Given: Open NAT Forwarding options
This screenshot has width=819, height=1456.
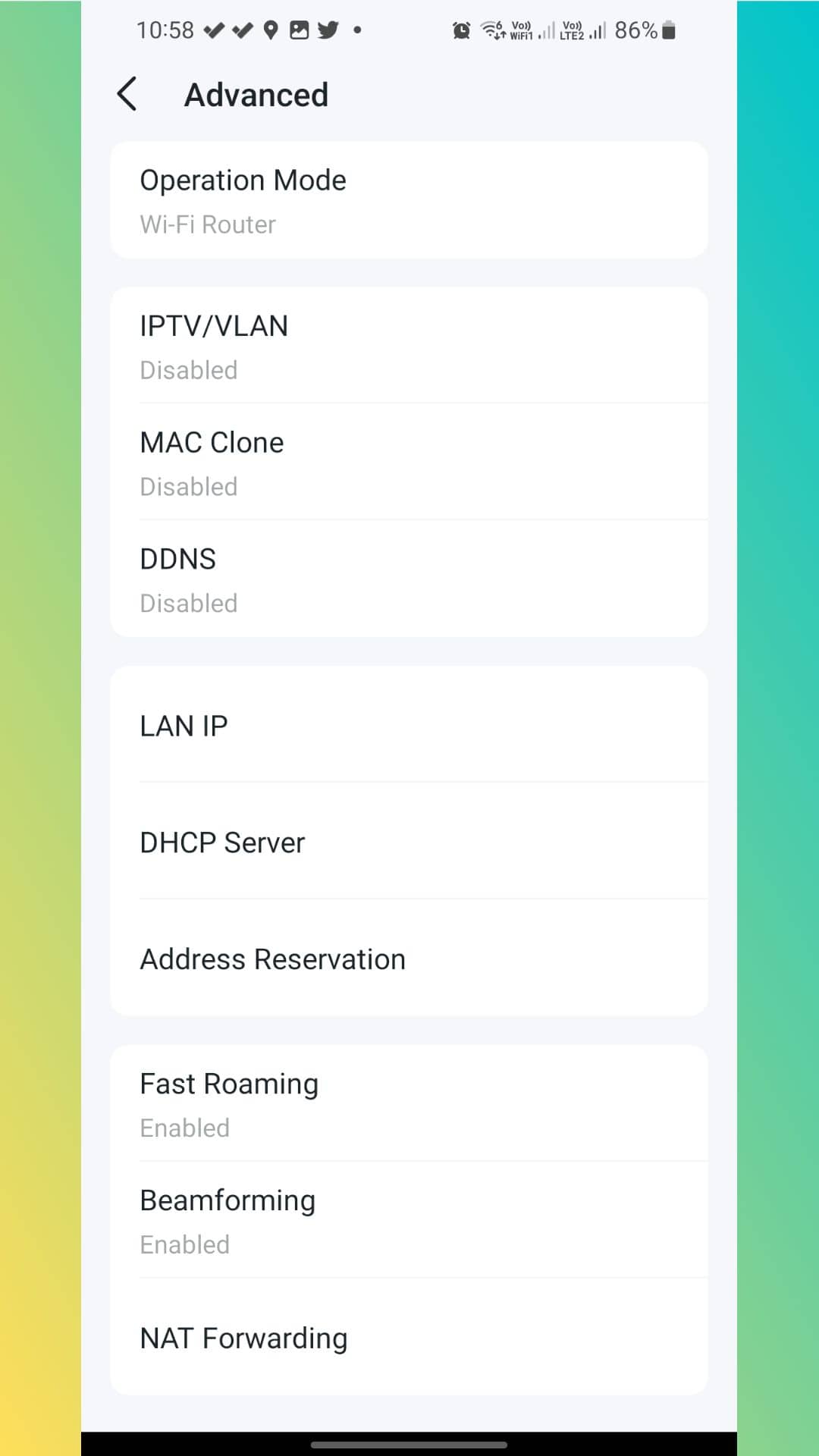Looking at the screenshot, I should click(x=409, y=1337).
